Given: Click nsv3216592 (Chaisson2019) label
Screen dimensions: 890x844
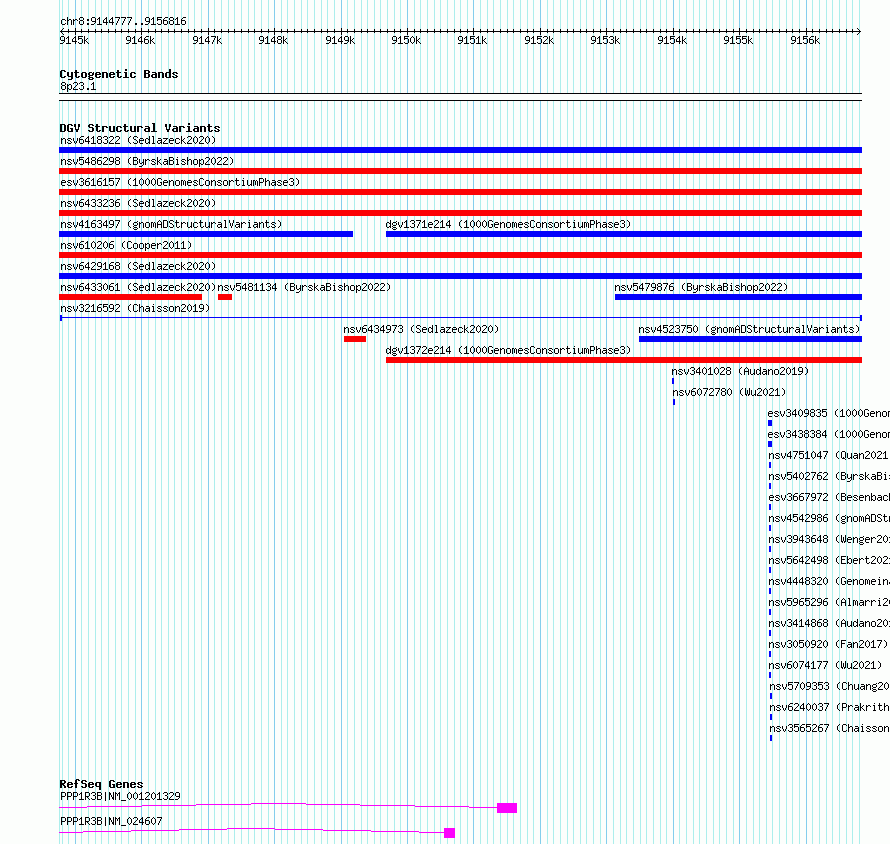Looking at the screenshot, I should [135, 308].
